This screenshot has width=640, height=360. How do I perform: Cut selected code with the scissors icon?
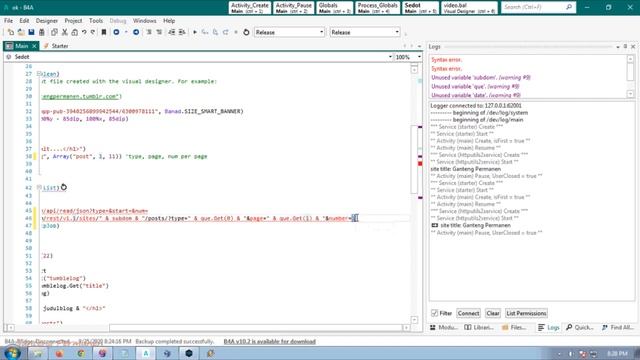pos(64,32)
